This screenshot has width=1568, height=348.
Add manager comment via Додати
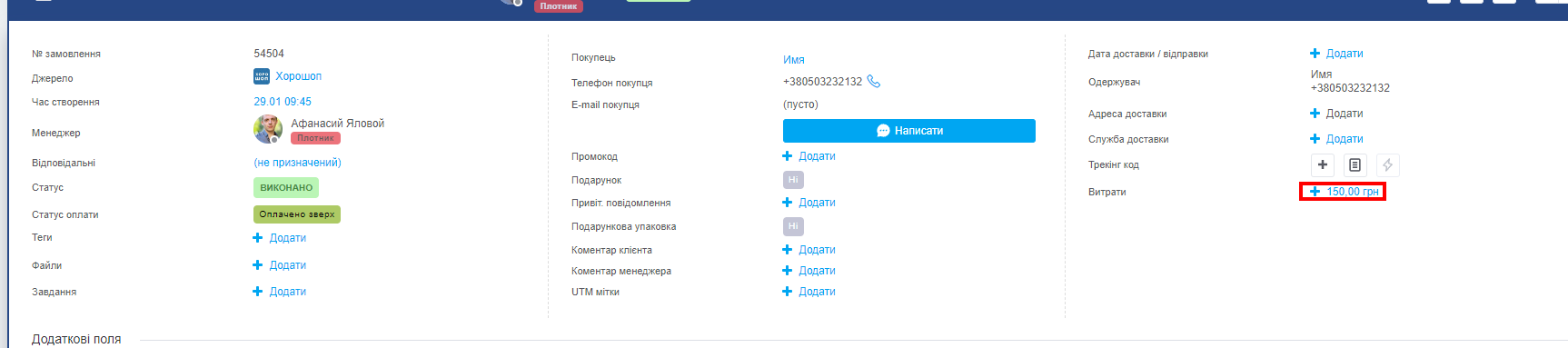817,271
